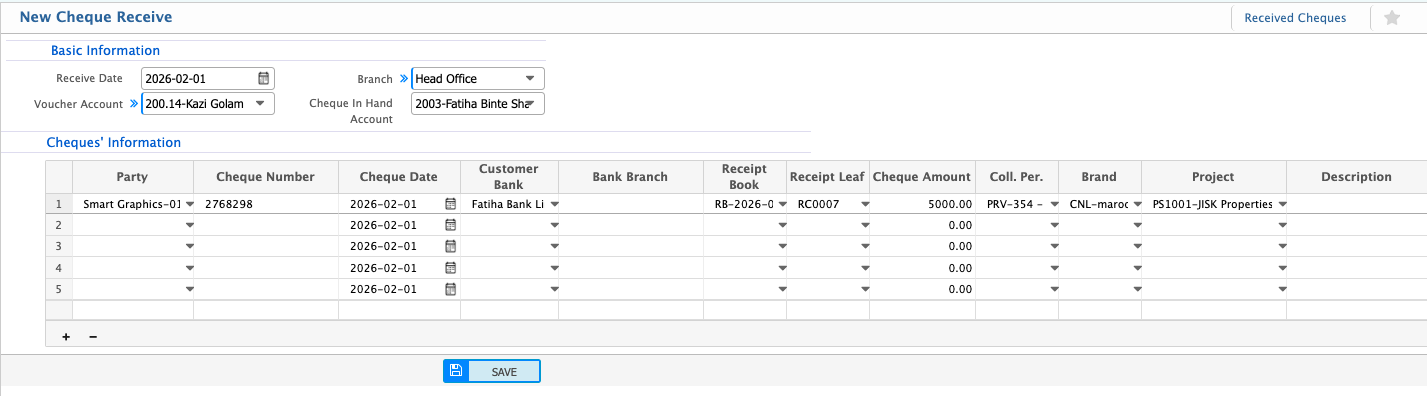1427x396 pixels.
Task: Click the Cheque Date column header
Action: [x=399, y=177]
